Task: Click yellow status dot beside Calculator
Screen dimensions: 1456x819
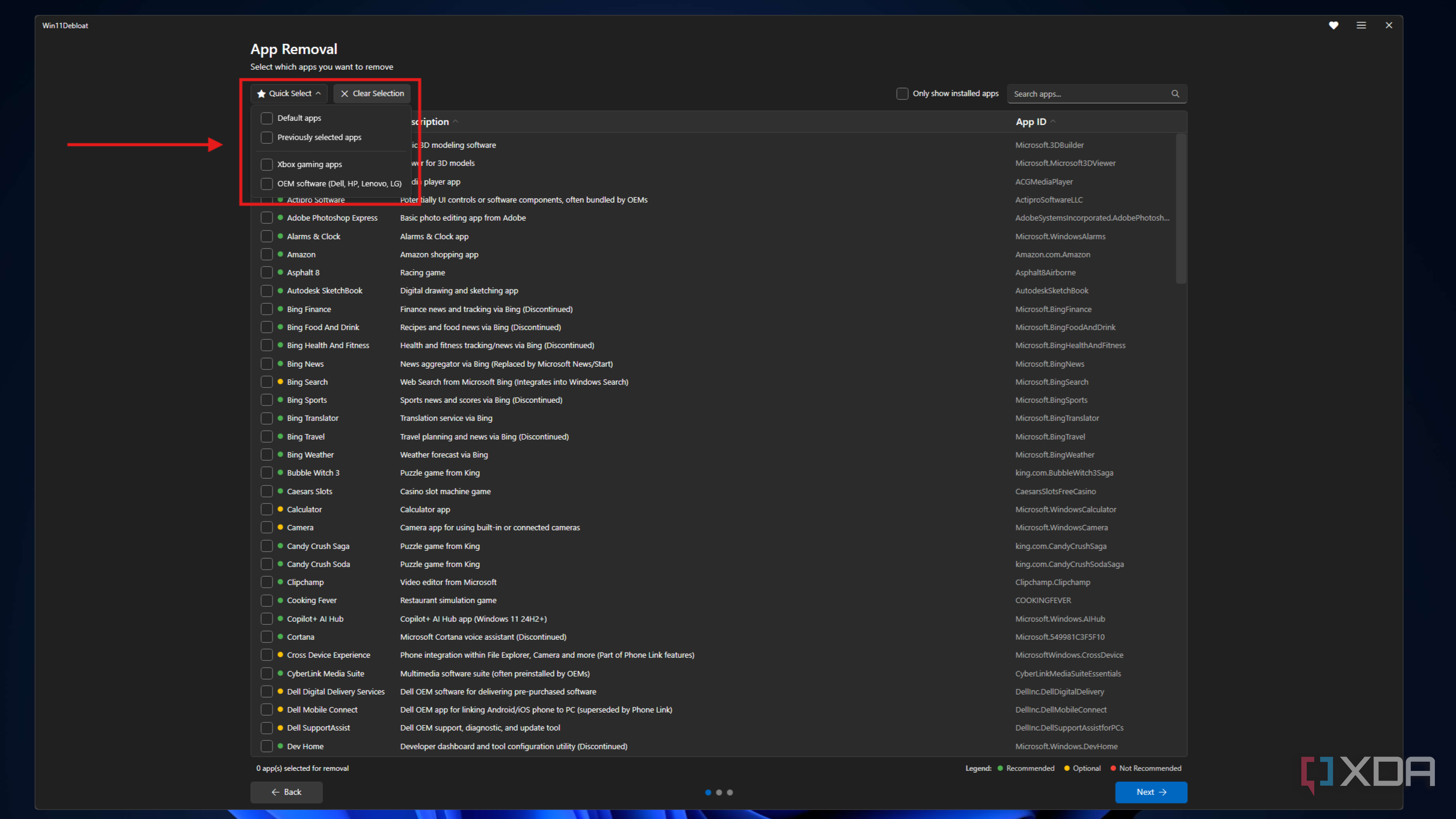Action: [x=280, y=509]
